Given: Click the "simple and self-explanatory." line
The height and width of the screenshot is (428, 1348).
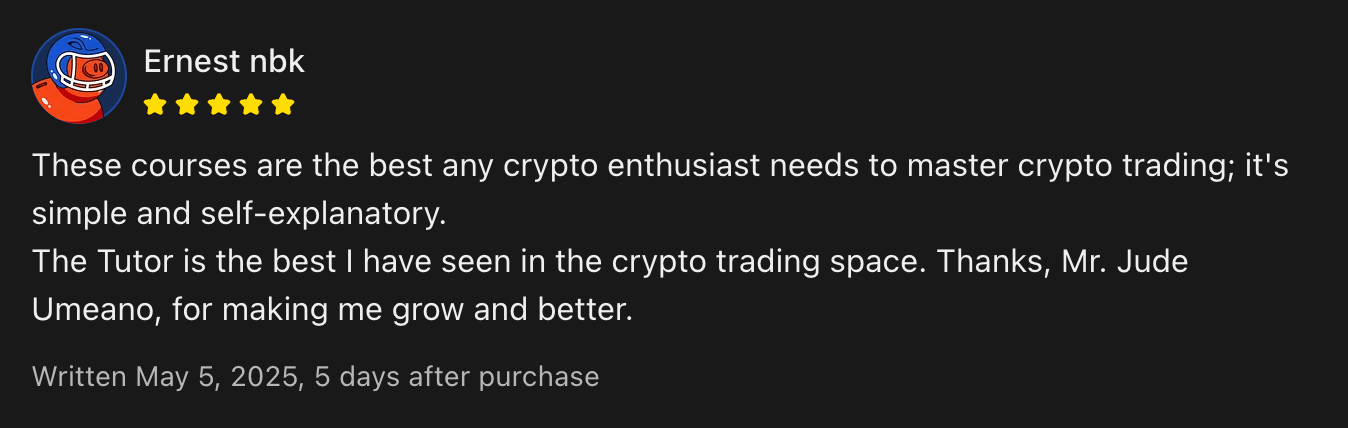Looking at the screenshot, I should click(238, 214).
